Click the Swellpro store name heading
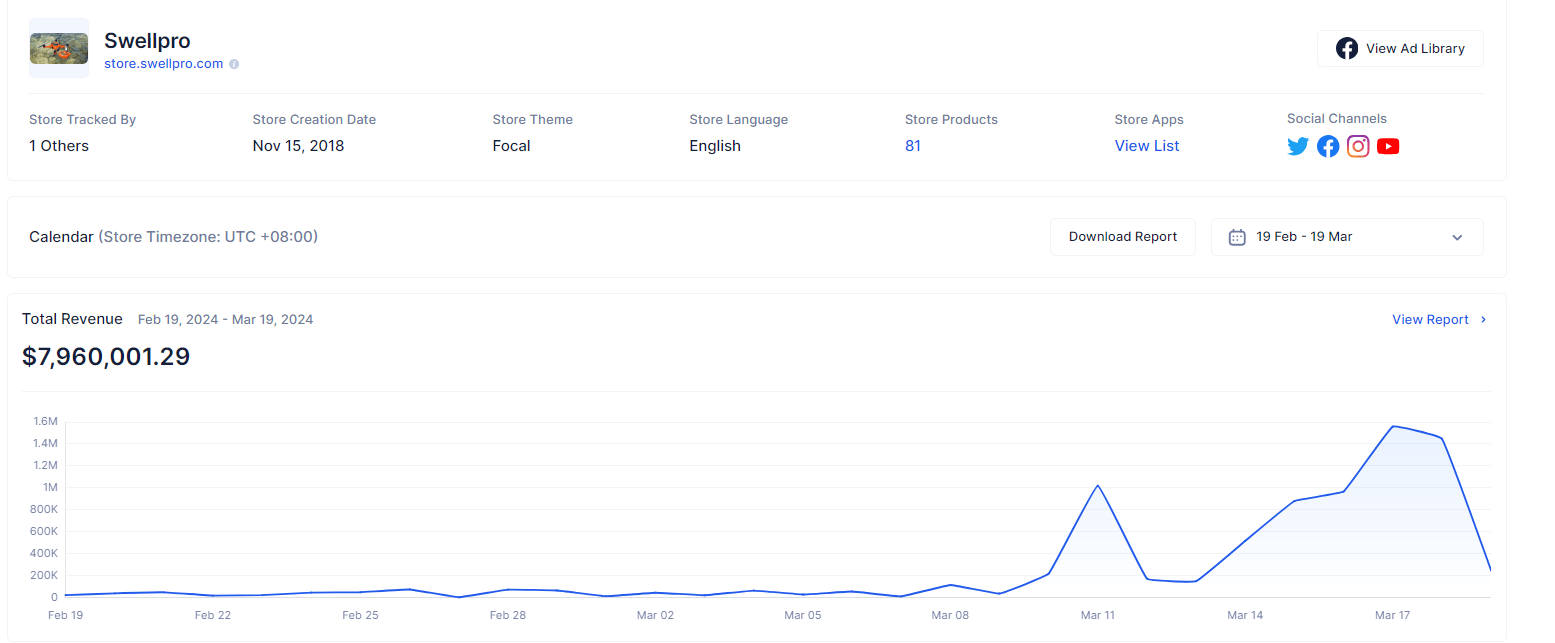 [147, 41]
